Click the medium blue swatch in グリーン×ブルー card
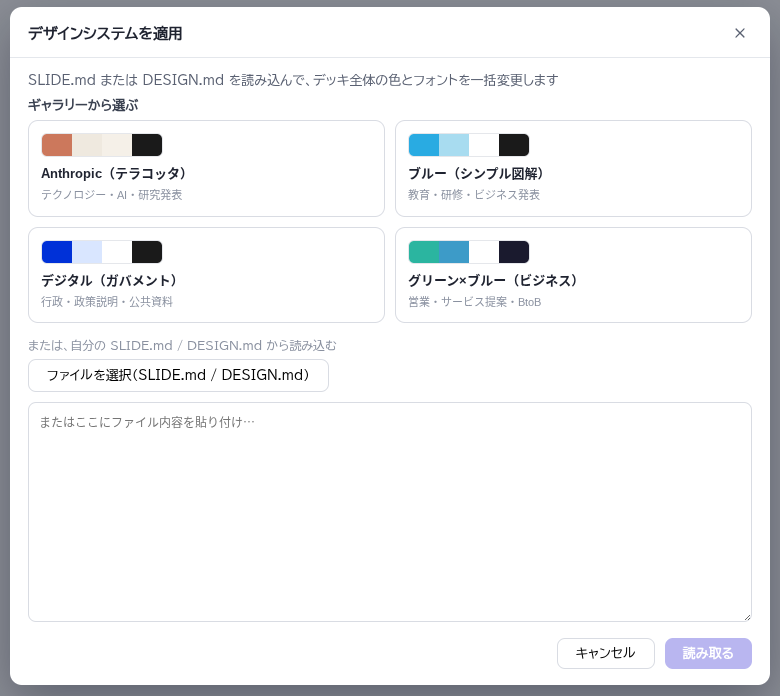Screen dimensions: 780x696 point(454,252)
